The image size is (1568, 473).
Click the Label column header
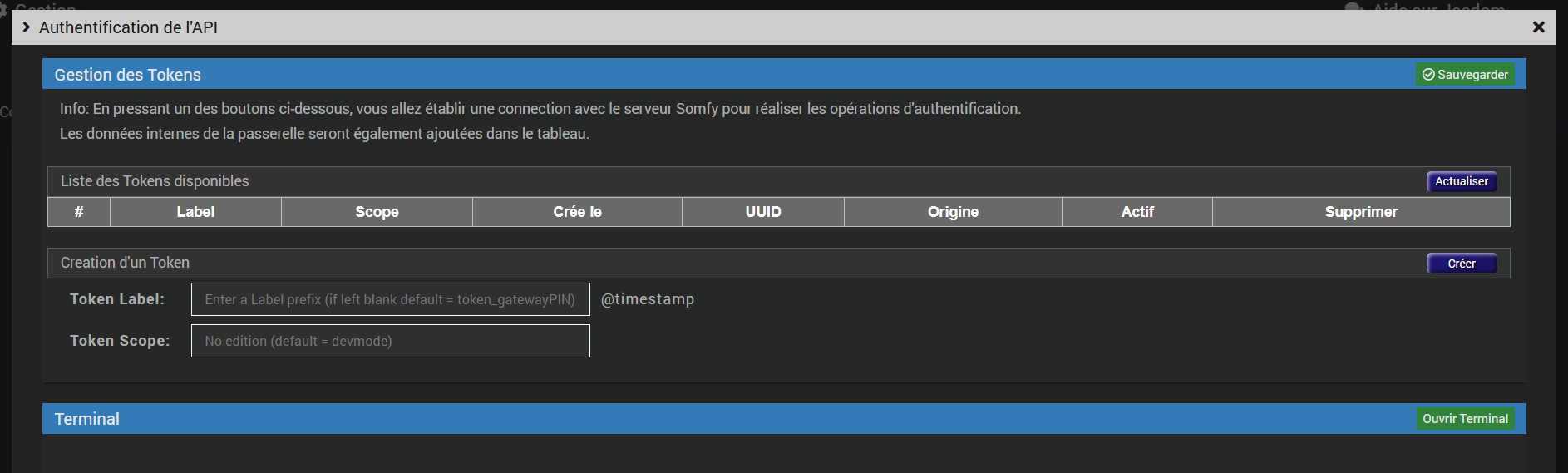click(195, 212)
